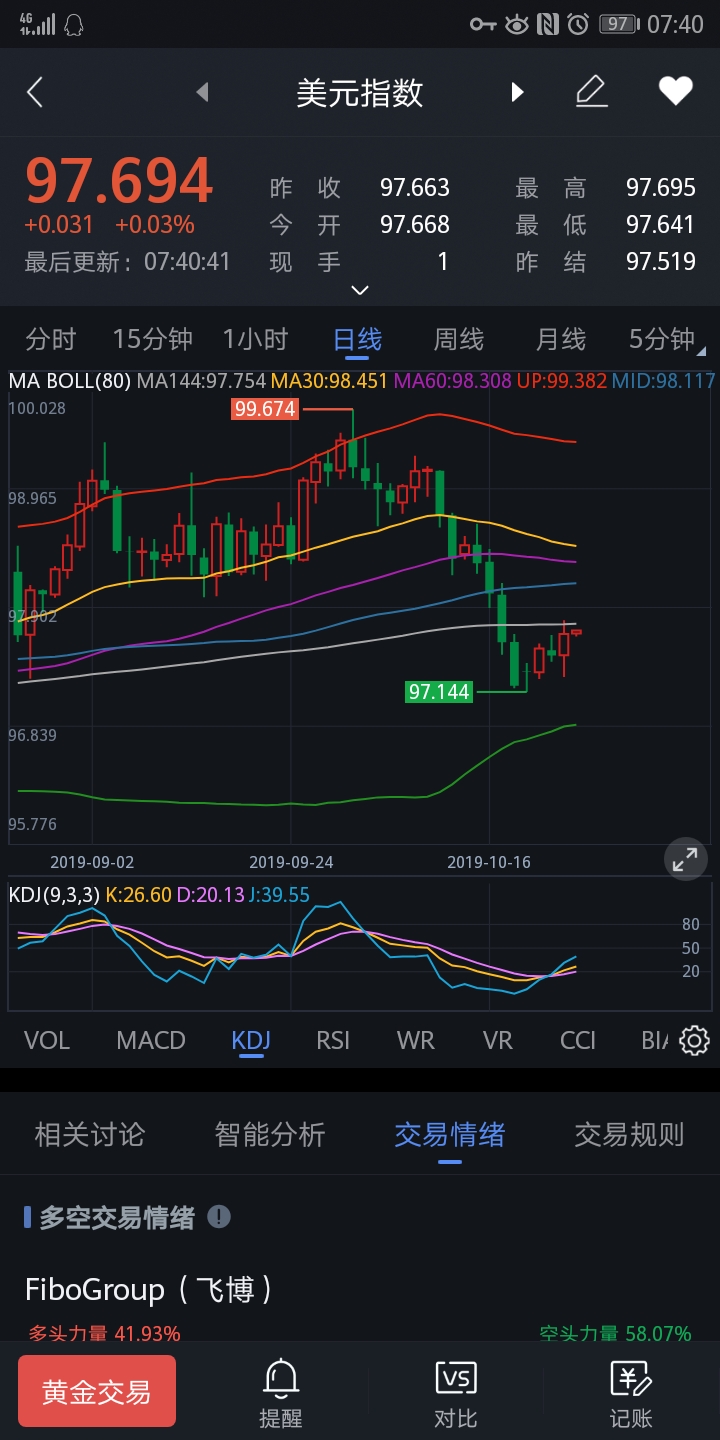Tap the 99.674 high price marker
This screenshot has width=720, height=1440.
[265, 409]
